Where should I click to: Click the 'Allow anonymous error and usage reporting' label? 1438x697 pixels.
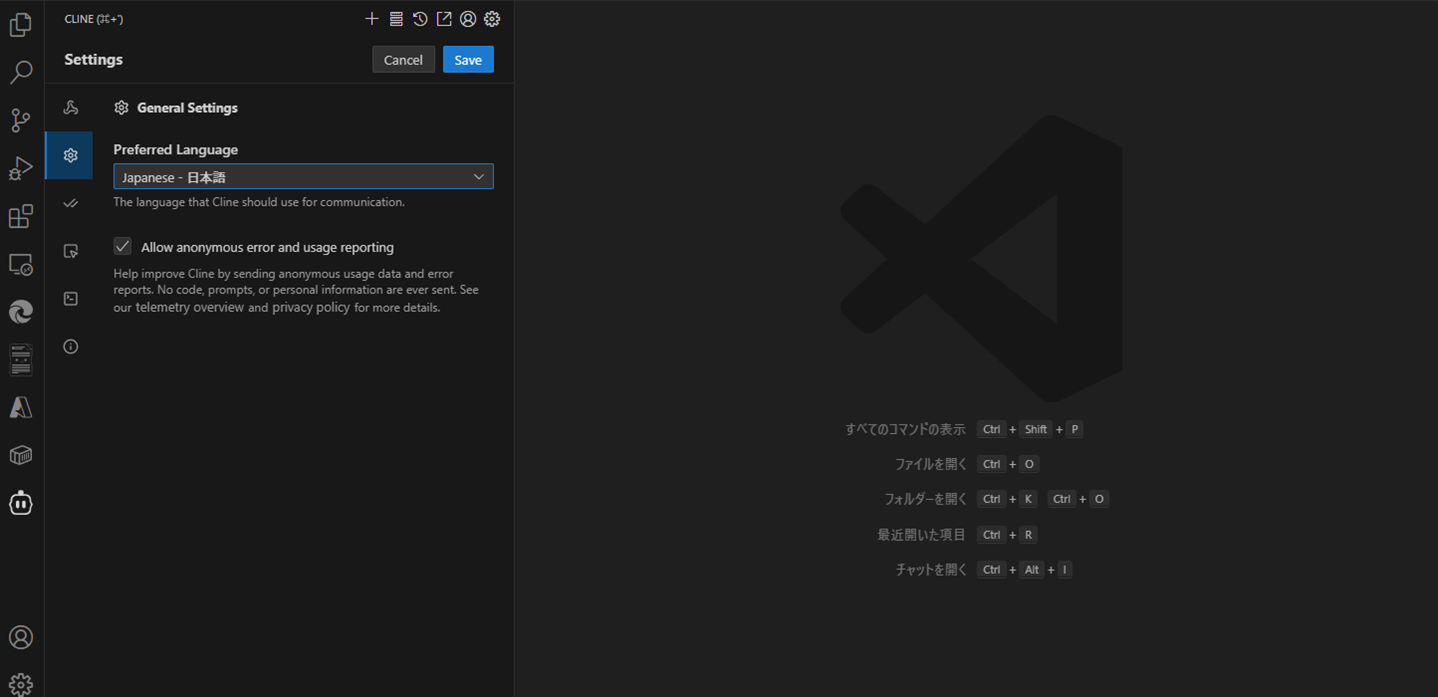pyautogui.click(x=267, y=247)
